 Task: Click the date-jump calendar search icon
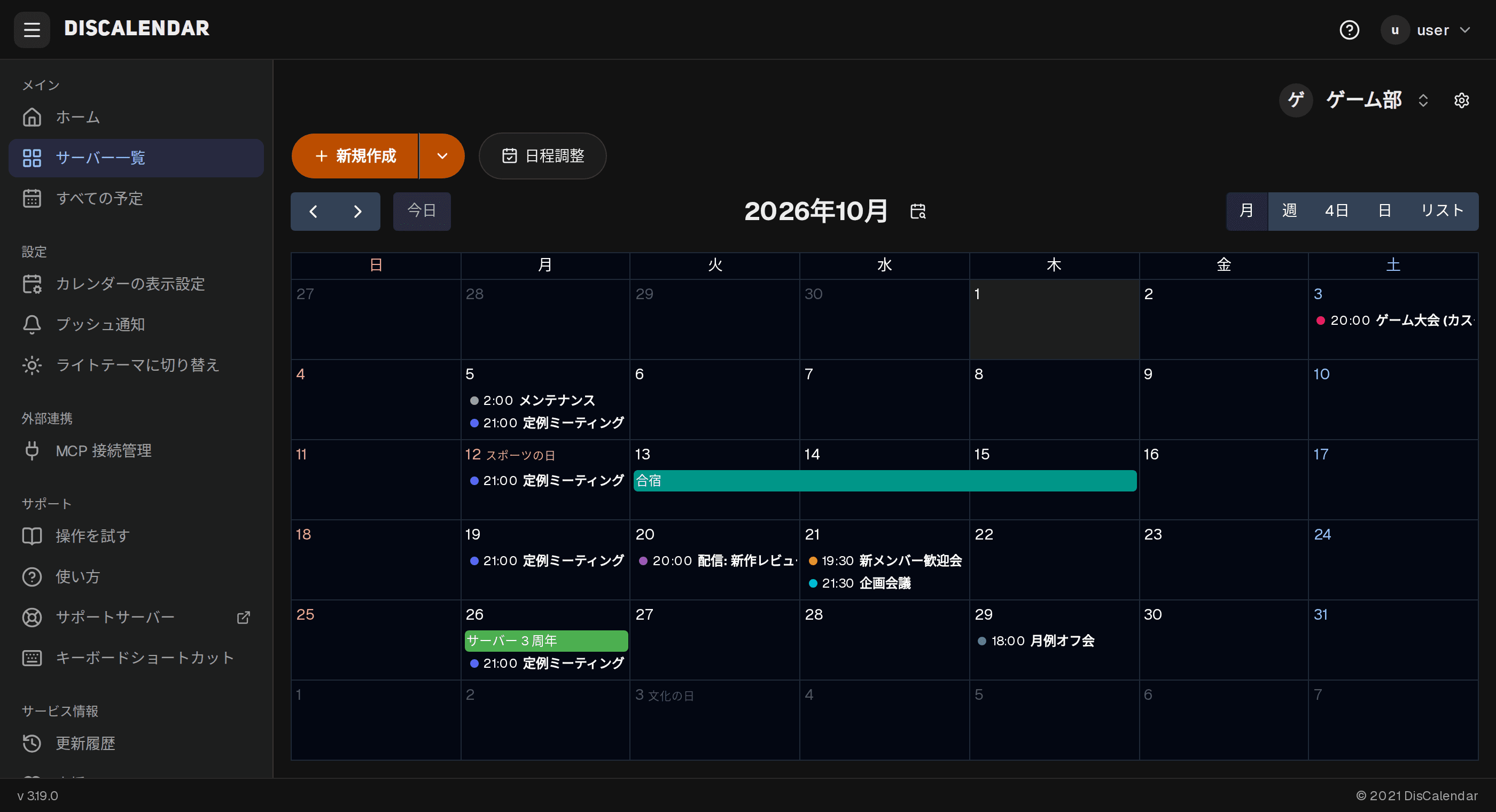click(x=917, y=211)
